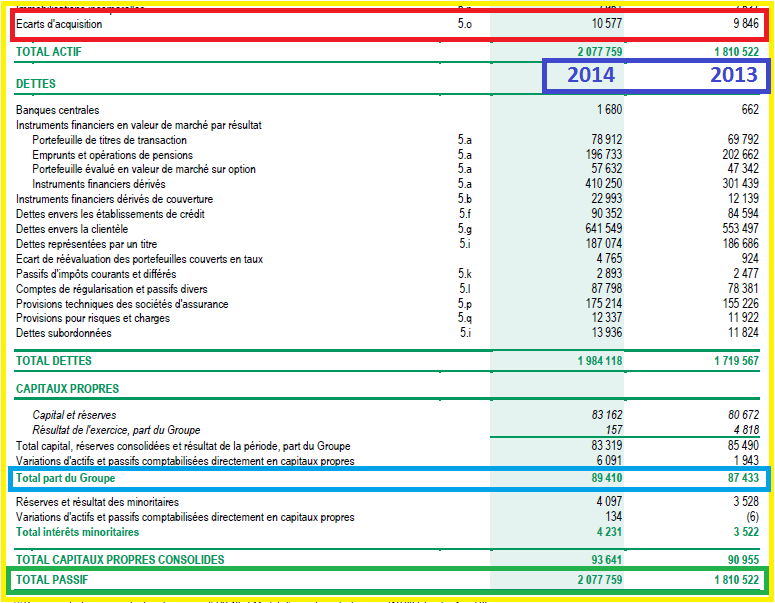
Task: Click 'Portefeuille évalué en valeur de marché sur option'
Action: 144,169
